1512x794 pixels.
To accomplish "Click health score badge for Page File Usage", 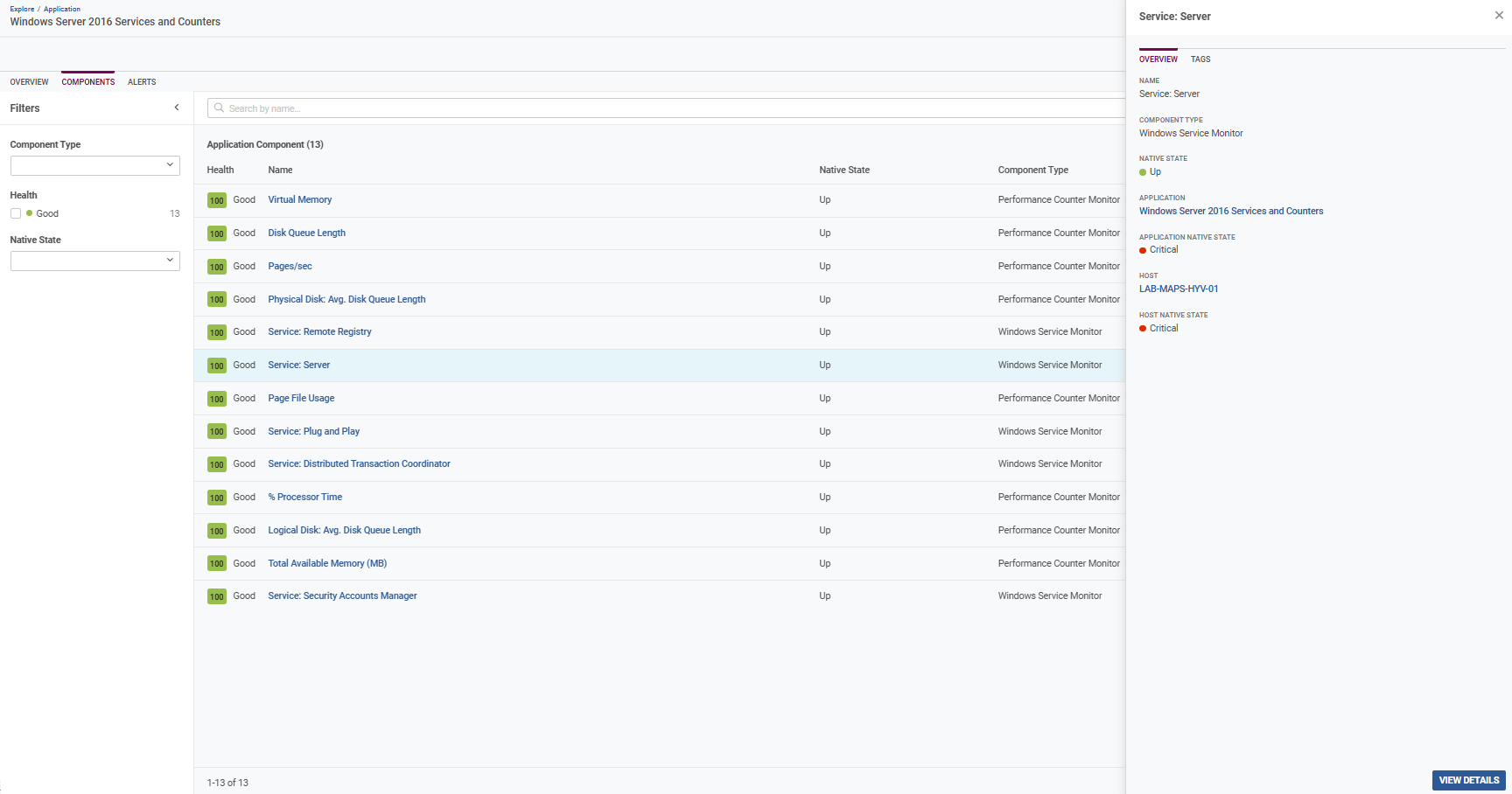I will 217,399.
